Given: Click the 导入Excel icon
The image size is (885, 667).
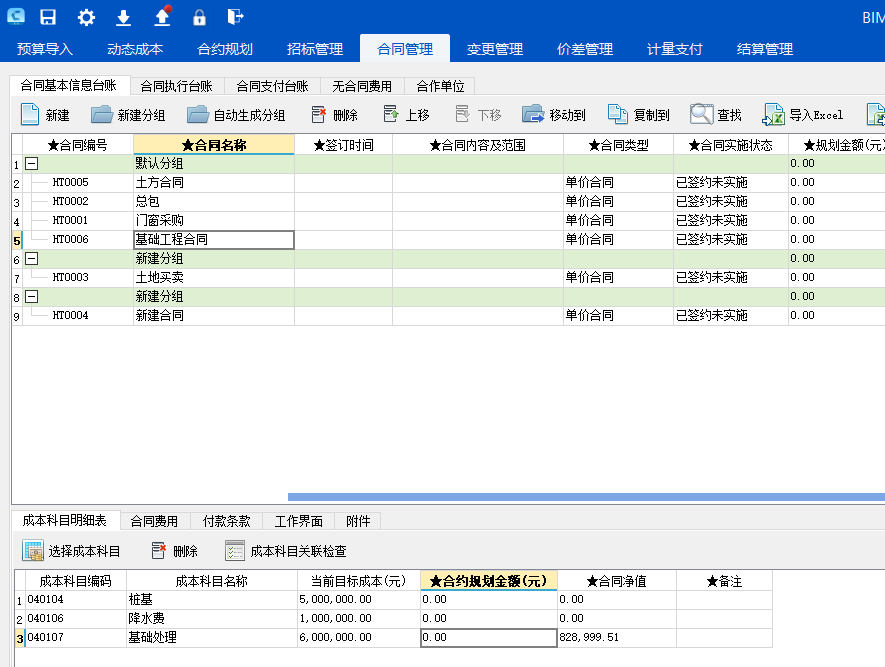Looking at the screenshot, I should click(x=773, y=115).
